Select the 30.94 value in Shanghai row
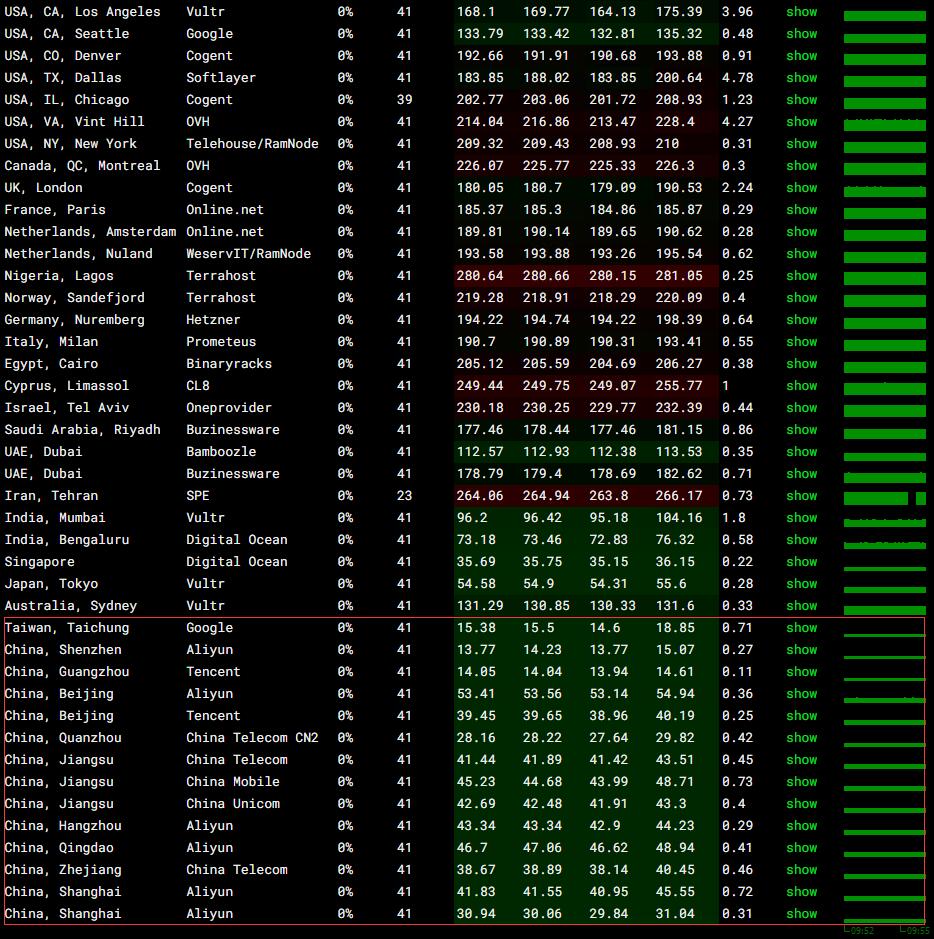Screen dimensions: 934x939 pyautogui.click(x=476, y=914)
